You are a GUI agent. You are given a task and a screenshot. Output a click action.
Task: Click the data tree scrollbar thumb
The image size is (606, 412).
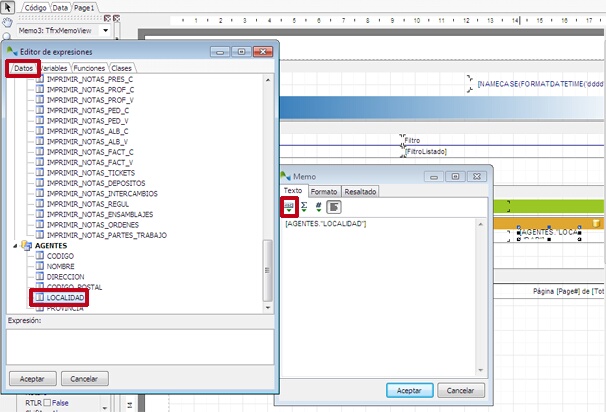[267, 271]
